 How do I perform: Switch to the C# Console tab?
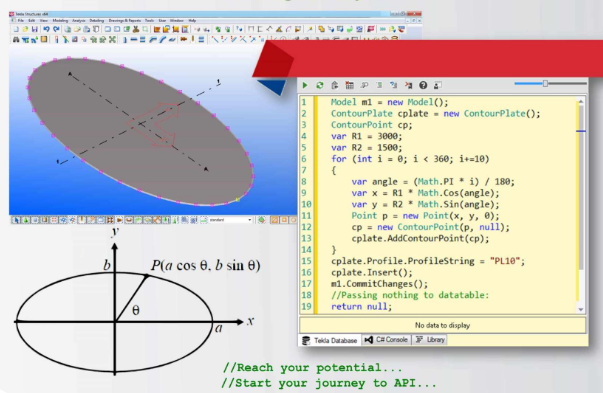coord(386,340)
